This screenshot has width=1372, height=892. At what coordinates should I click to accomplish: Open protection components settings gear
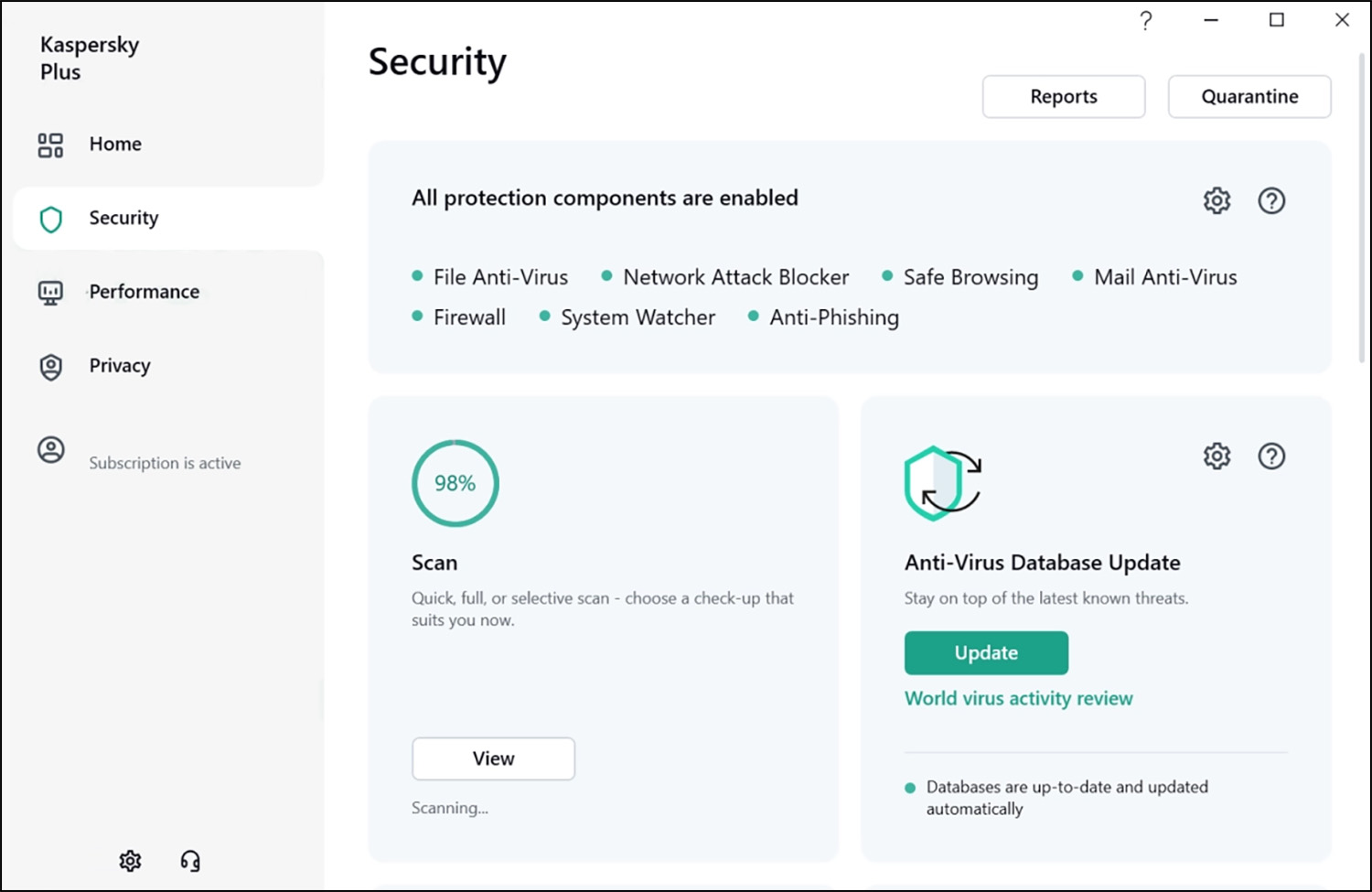pyautogui.click(x=1217, y=200)
